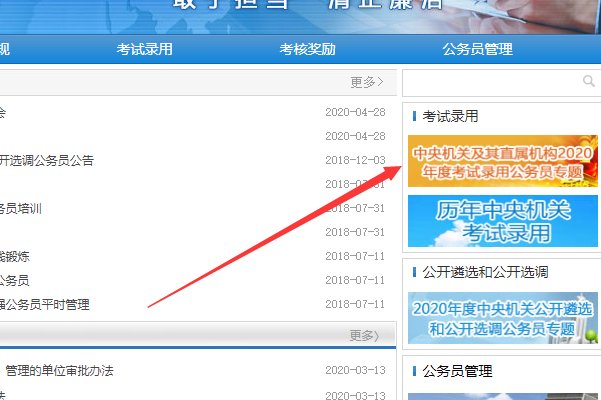This screenshot has height=400, width=601.
Task: Click 考试录用 sidebar section heading
Action: 450,116
